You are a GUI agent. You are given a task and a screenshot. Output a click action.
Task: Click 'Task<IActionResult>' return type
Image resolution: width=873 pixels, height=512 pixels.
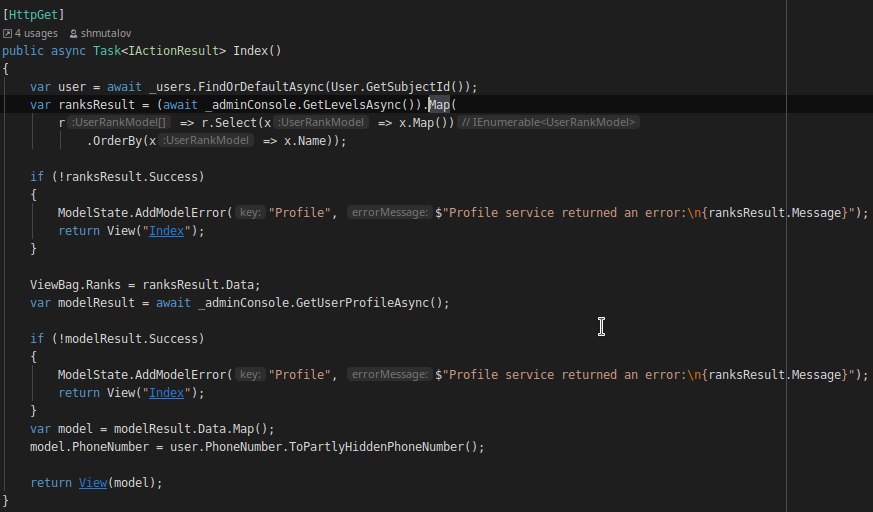159,51
